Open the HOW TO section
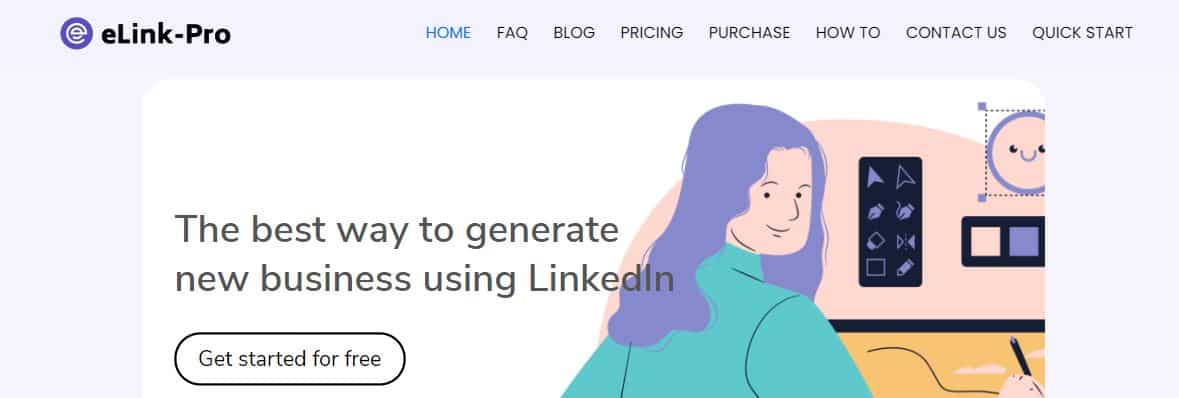The height and width of the screenshot is (398, 1179). click(x=847, y=33)
